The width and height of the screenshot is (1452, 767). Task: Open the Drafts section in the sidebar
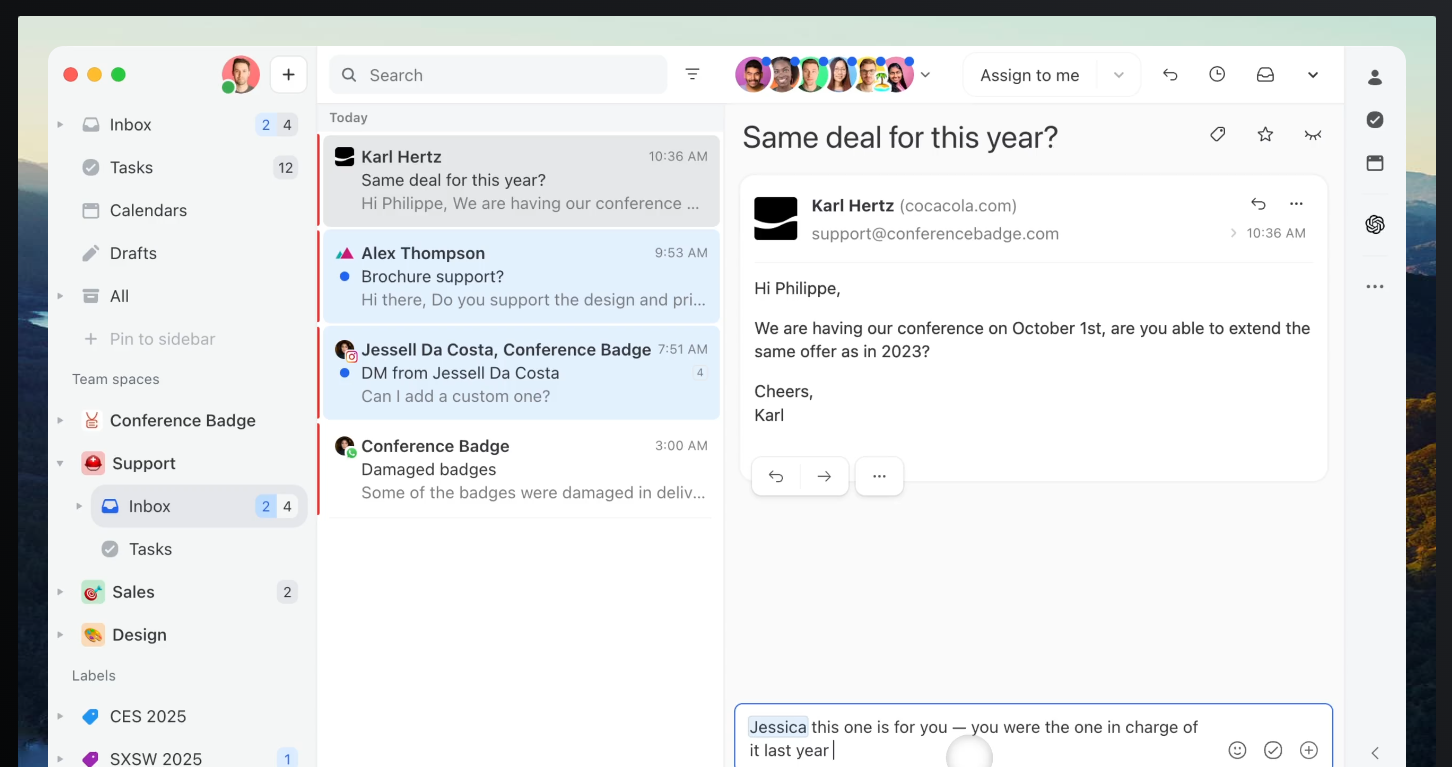click(x=132, y=253)
